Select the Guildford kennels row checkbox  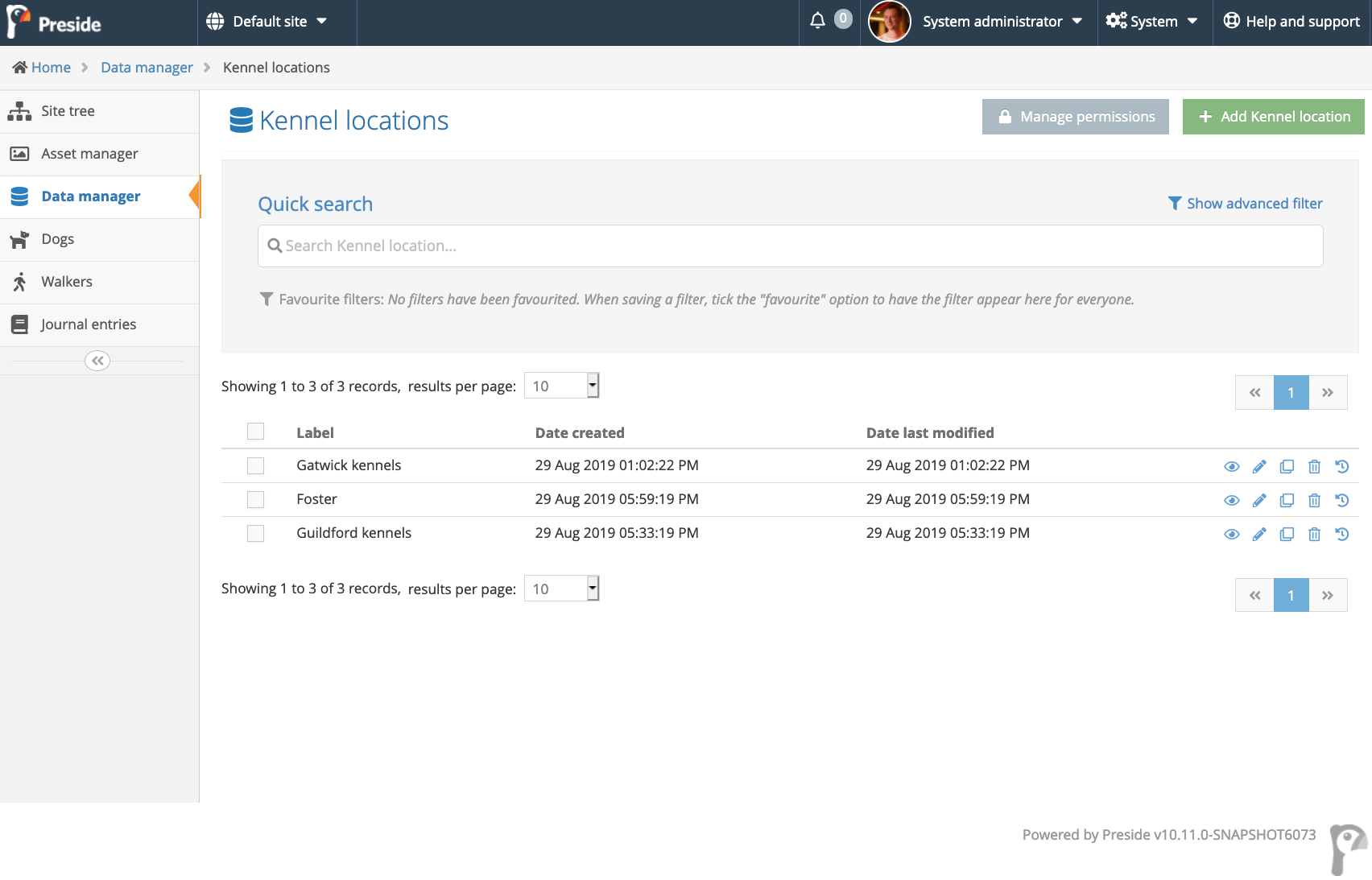coord(255,533)
